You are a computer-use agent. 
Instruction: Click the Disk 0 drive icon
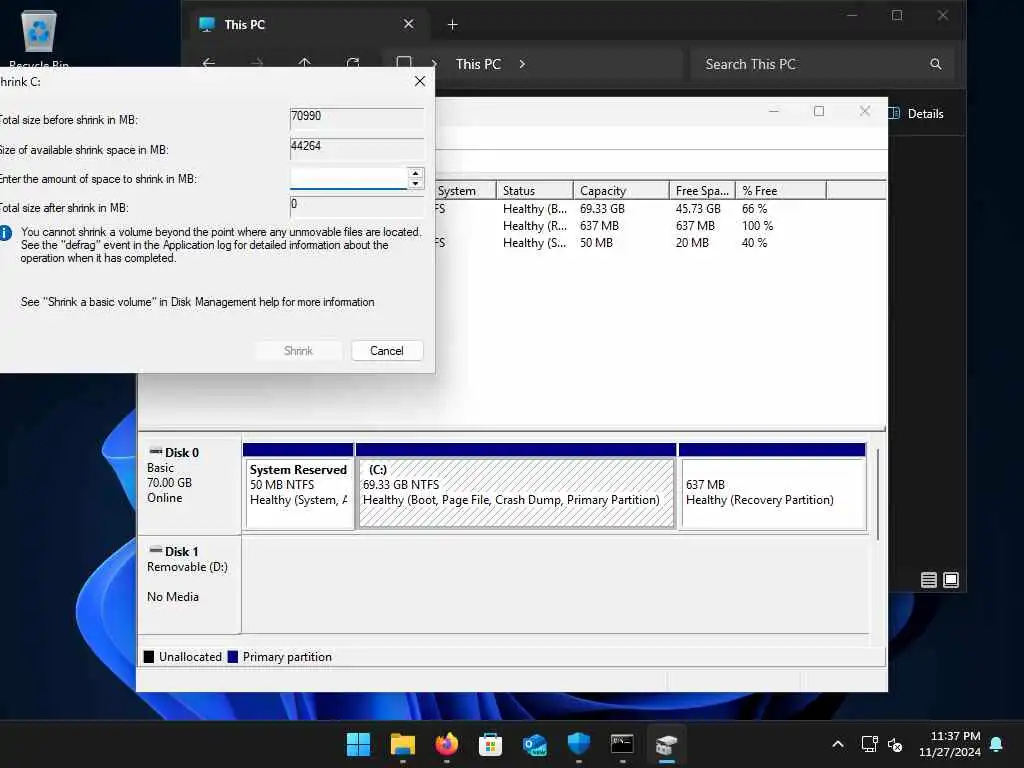pos(155,451)
